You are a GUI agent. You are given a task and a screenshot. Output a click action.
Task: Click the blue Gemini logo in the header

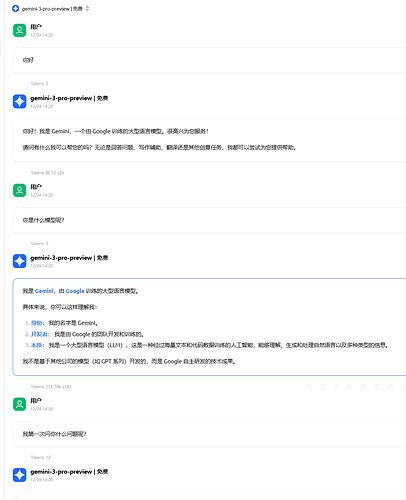click(15, 9)
